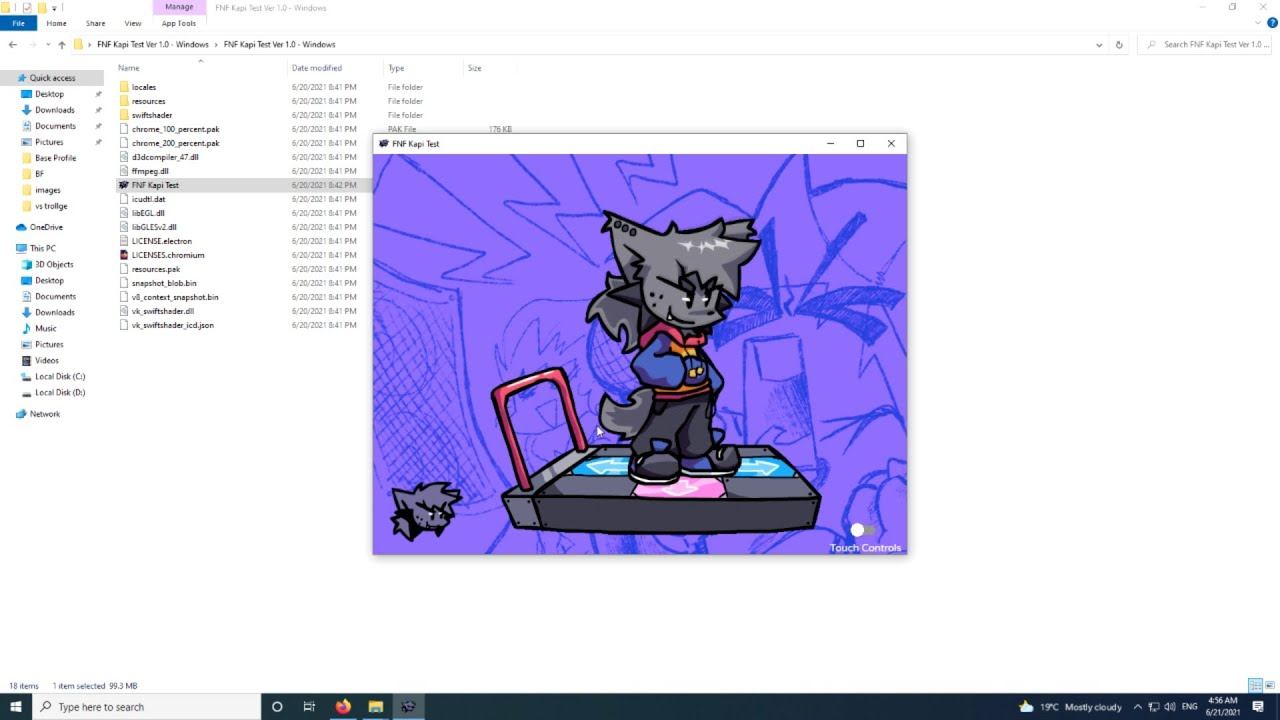Open OneDrive in navigation pane
This screenshot has height=720, width=1280.
(46, 227)
